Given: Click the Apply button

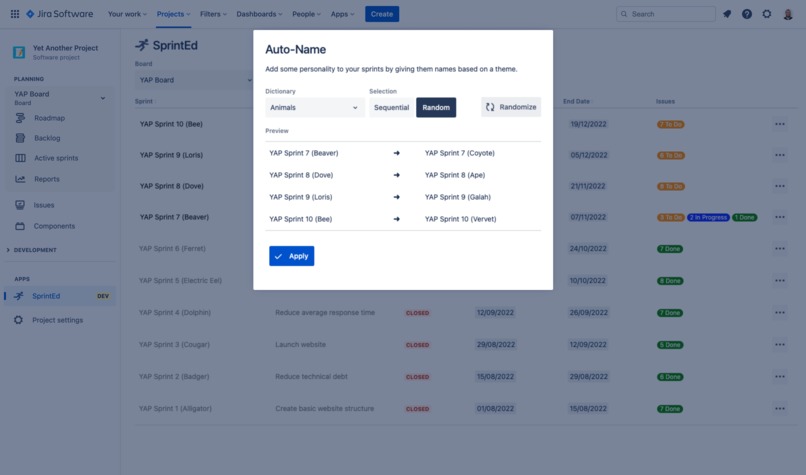Looking at the screenshot, I should pyautogui.click(x=291, y=256).
